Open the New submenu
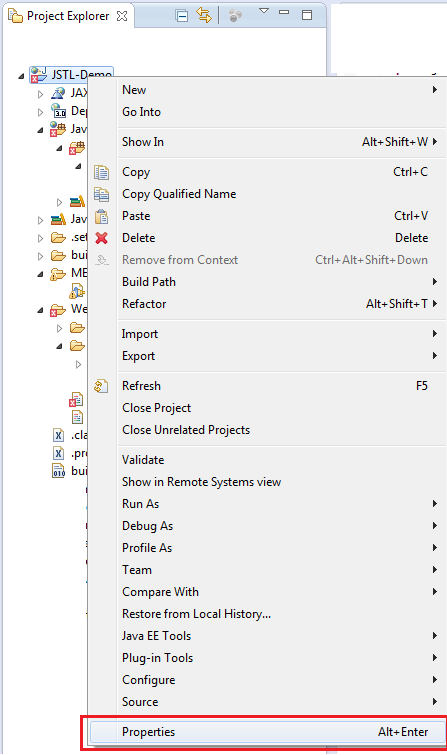 [267, 90]
